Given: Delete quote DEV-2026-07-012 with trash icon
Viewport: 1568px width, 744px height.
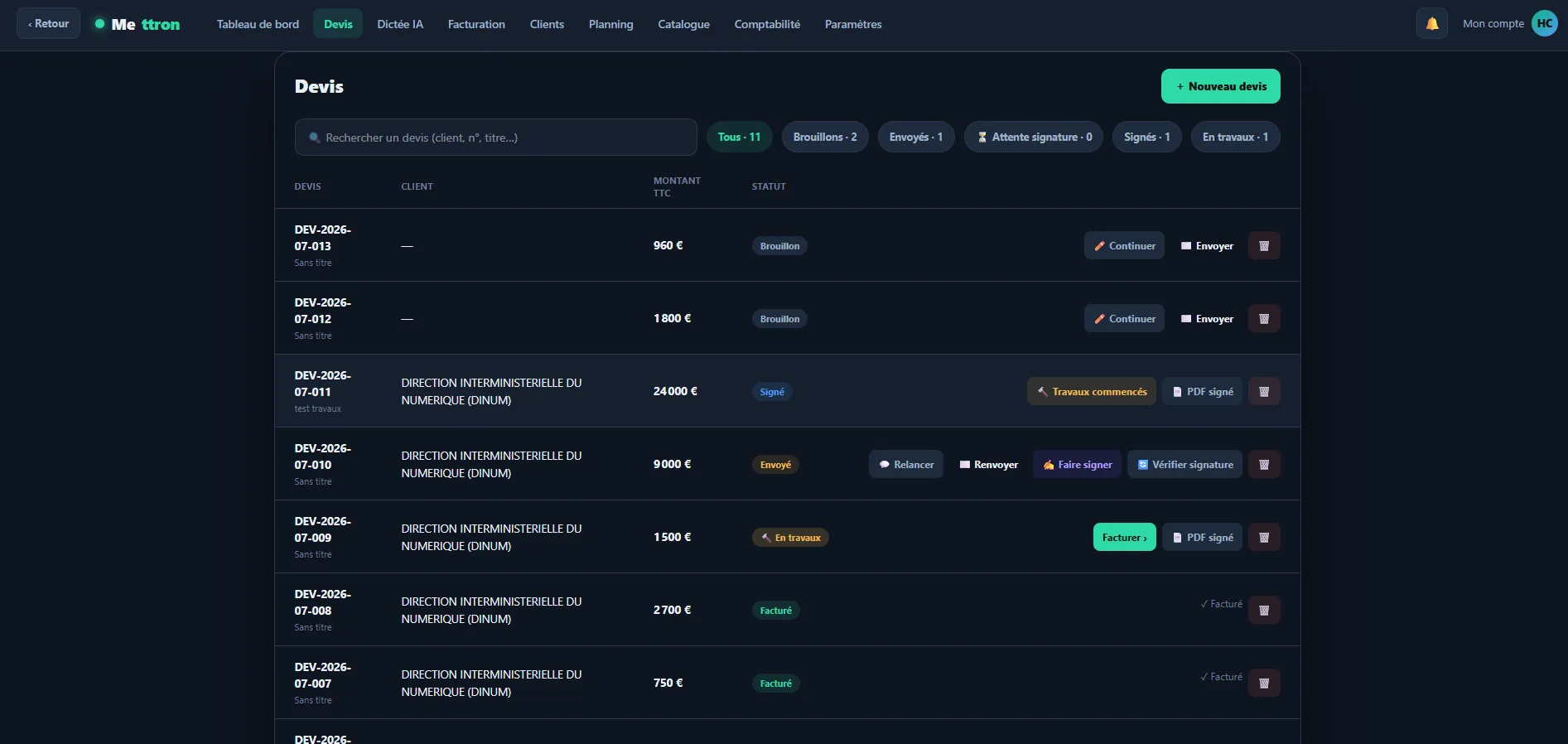Looking at the screenshot, I should [x=1264, y=318].
